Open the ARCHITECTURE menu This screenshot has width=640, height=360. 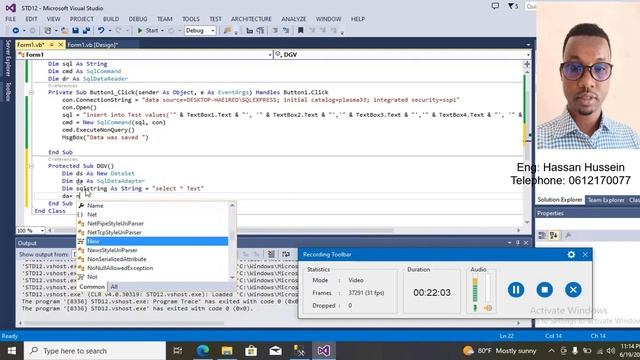click(x=251, y=19)
